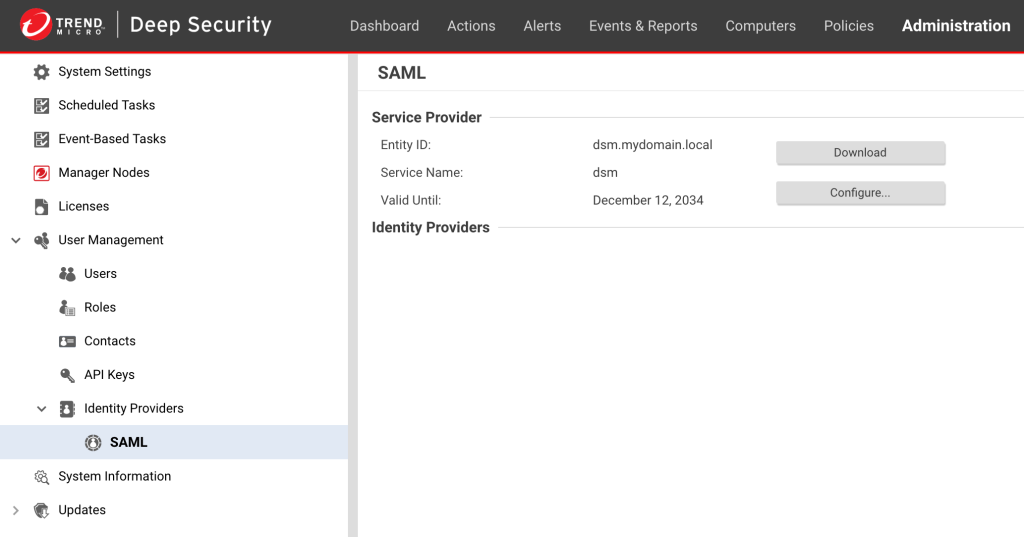Navigate to the Computers tab
The width and height of the screenshot is (1024, 537).
click(x=761, y=25)
